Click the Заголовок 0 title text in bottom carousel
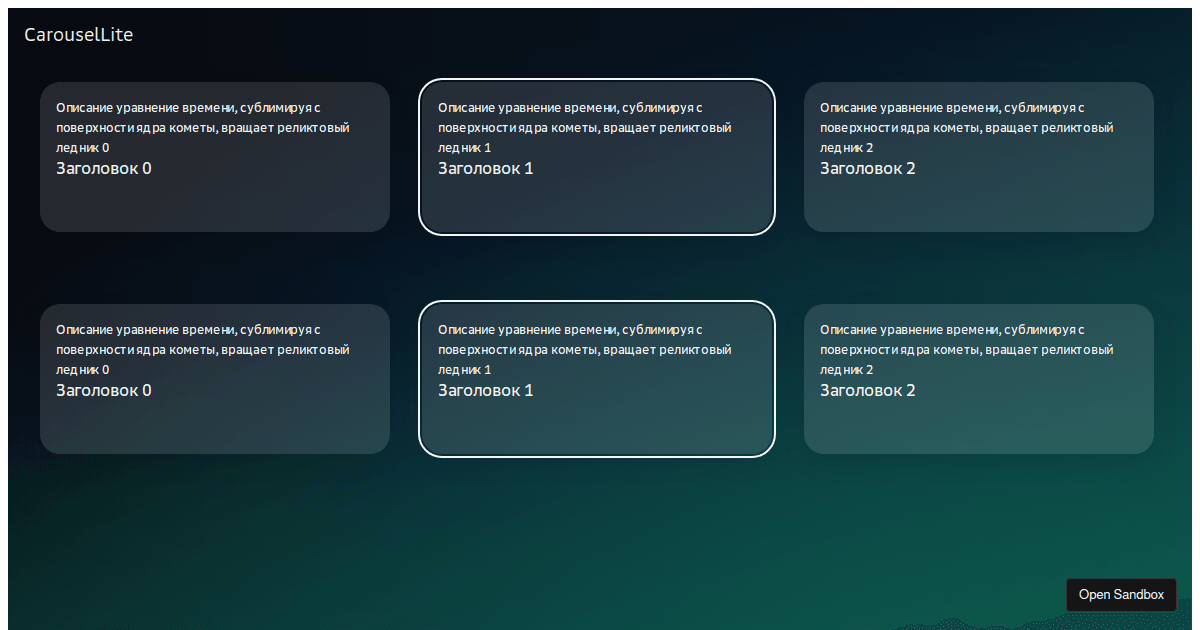The width and height of the screenshot is (1200, 630). click(104, 390)
